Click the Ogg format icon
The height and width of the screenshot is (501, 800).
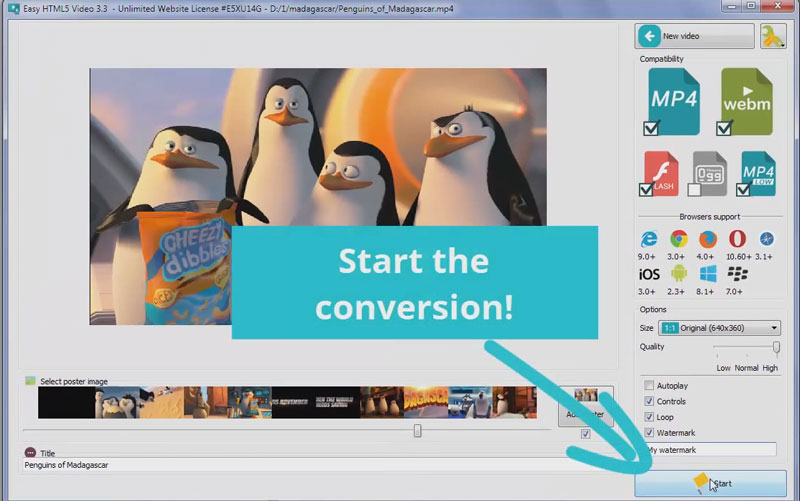[x=710, y=172]
